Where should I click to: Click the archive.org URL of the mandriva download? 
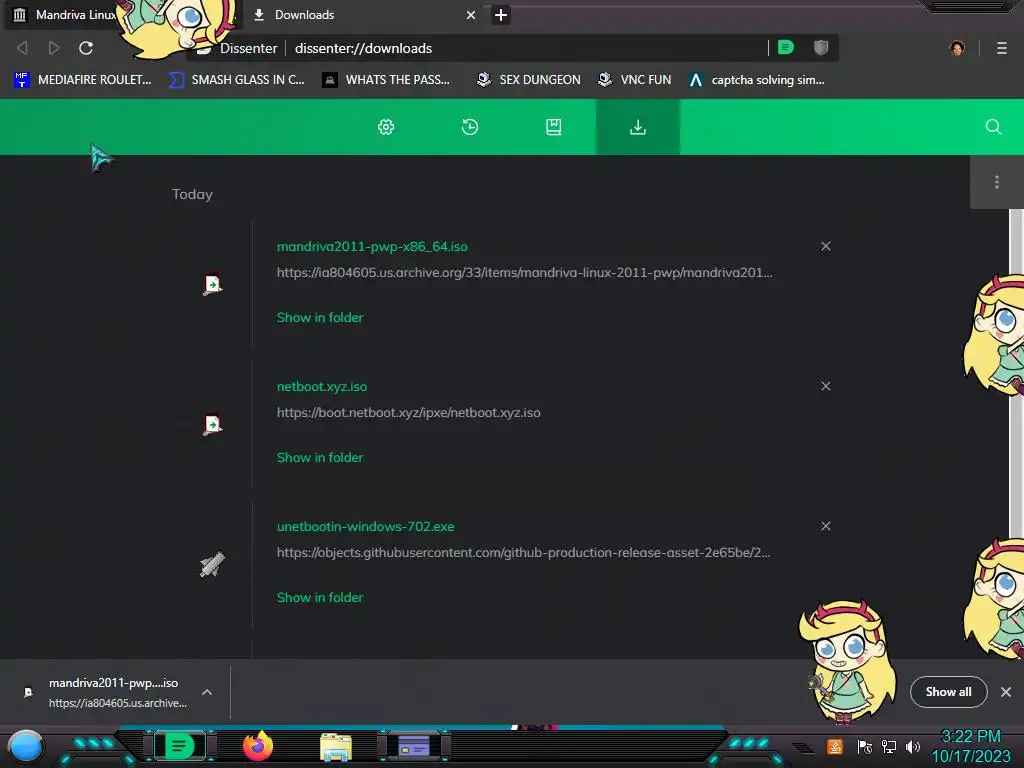click(524, 272)
